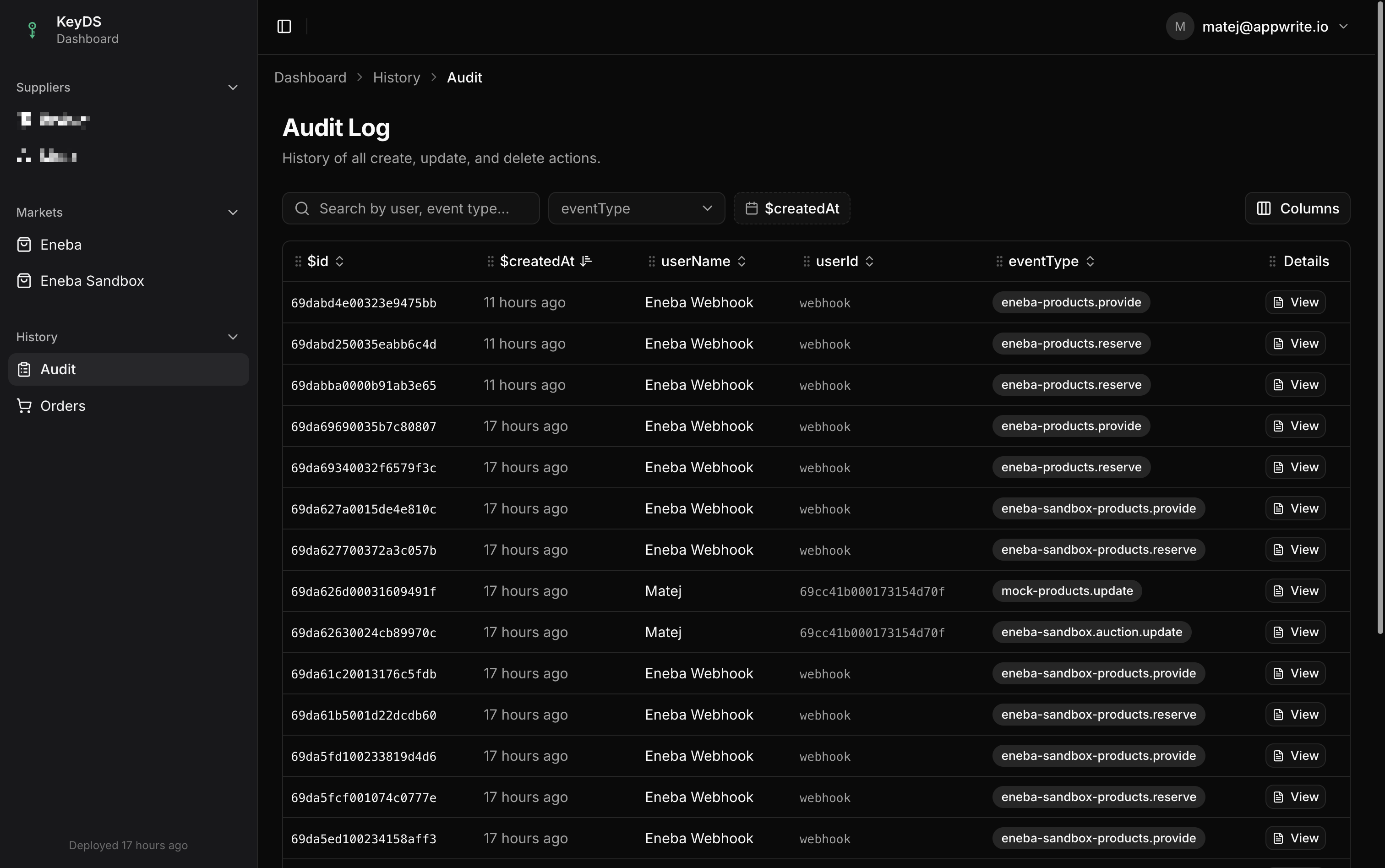The width and height of the screenshot is (1385, 868).
Task: Click the columns layout icon beside Columns label
Action: click(x=1265, y=208)
